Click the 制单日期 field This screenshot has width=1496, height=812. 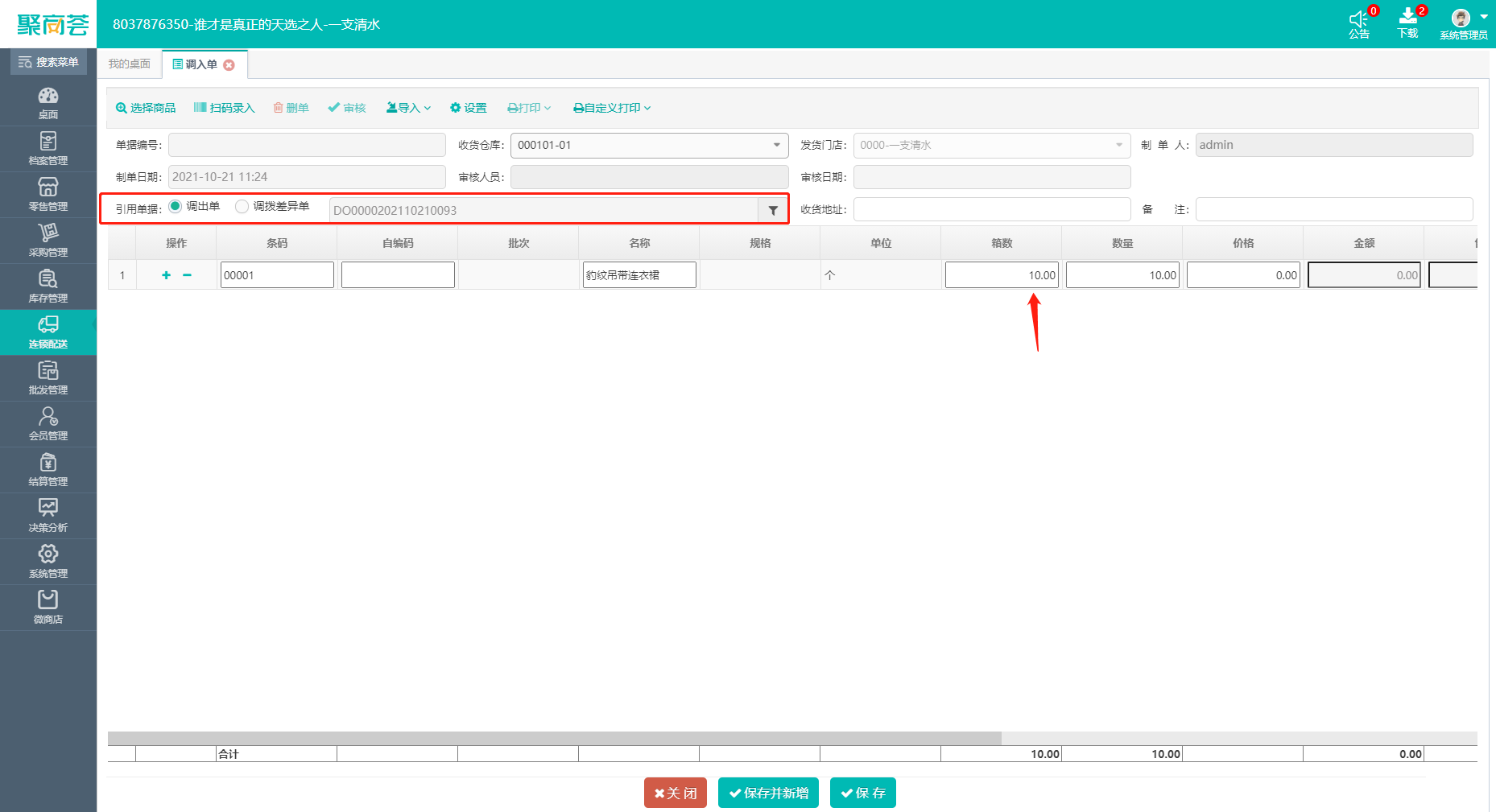point(307,177)
